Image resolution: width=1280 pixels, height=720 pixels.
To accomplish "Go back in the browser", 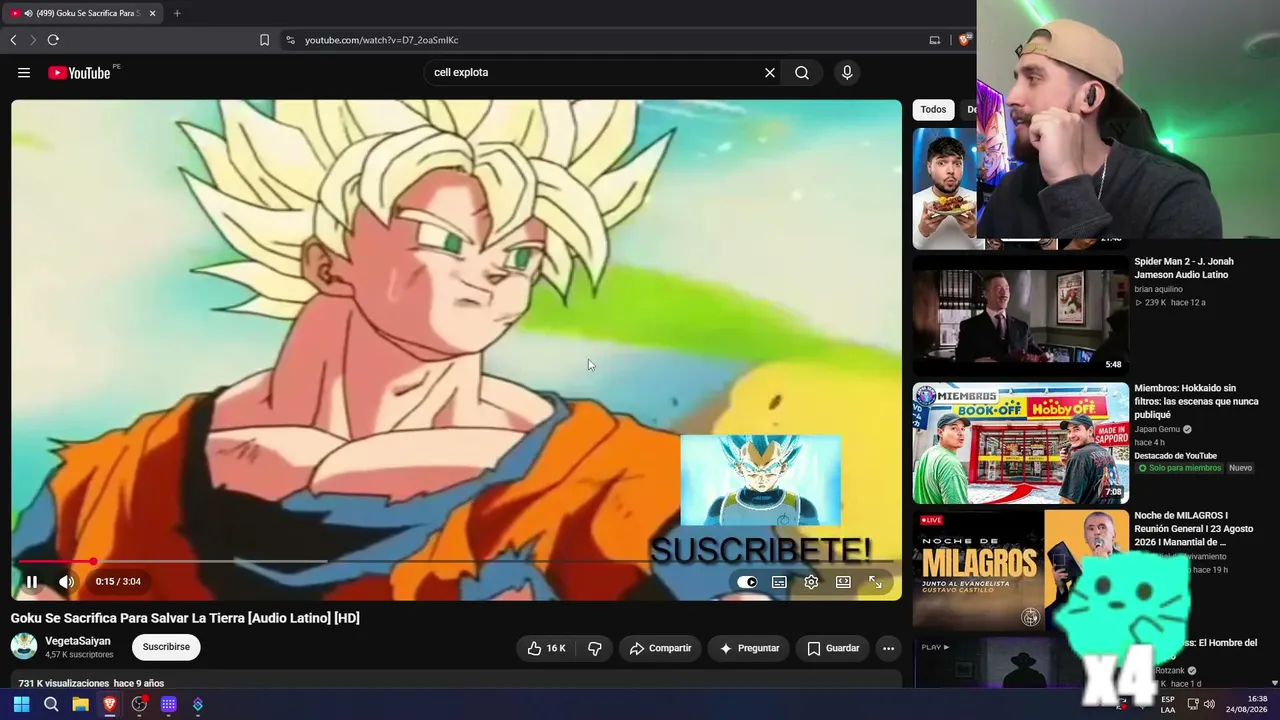I will pyautogui.click(x=13, y=40).
